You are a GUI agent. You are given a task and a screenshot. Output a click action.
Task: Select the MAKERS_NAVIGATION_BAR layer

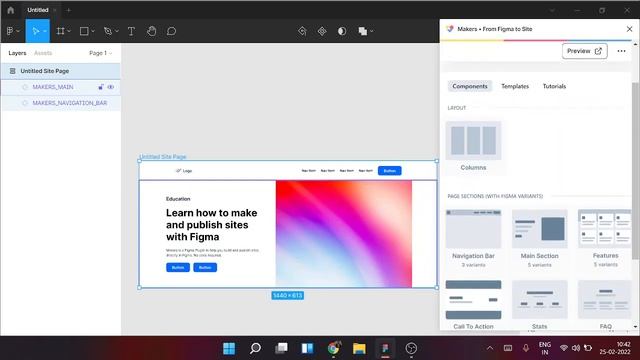click(60, 103)
